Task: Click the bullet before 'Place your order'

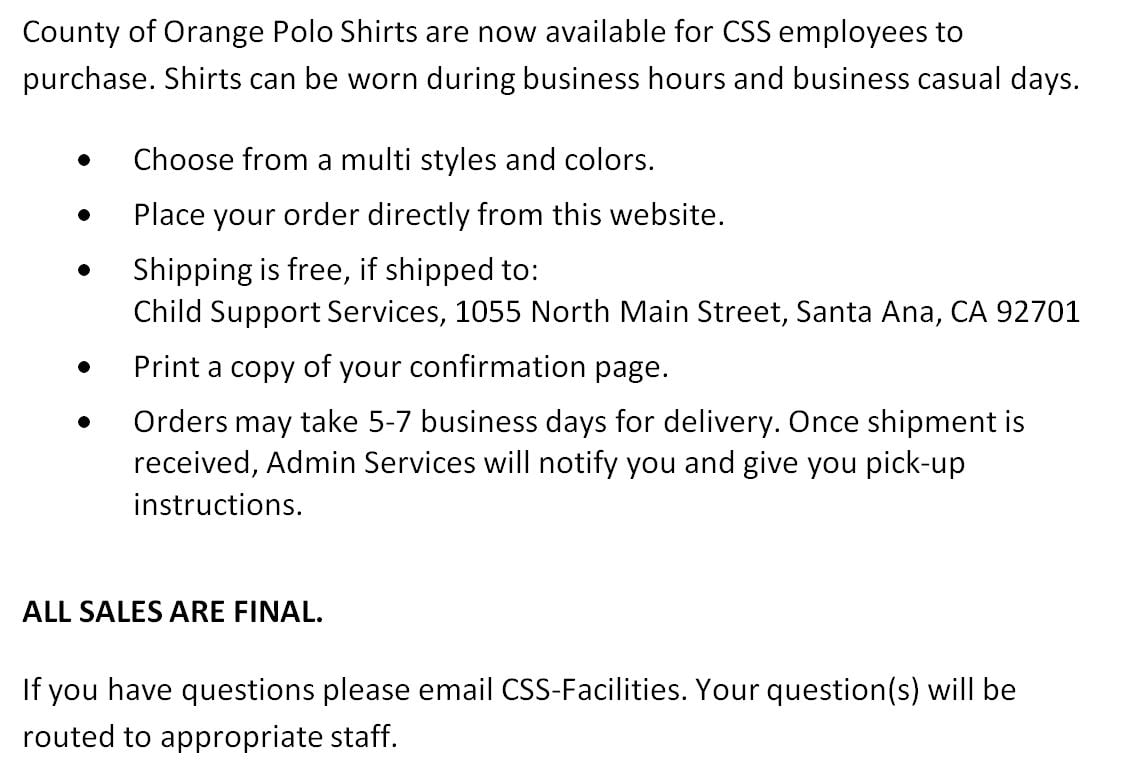Action: pyautogui.click(x=85, y=215)
